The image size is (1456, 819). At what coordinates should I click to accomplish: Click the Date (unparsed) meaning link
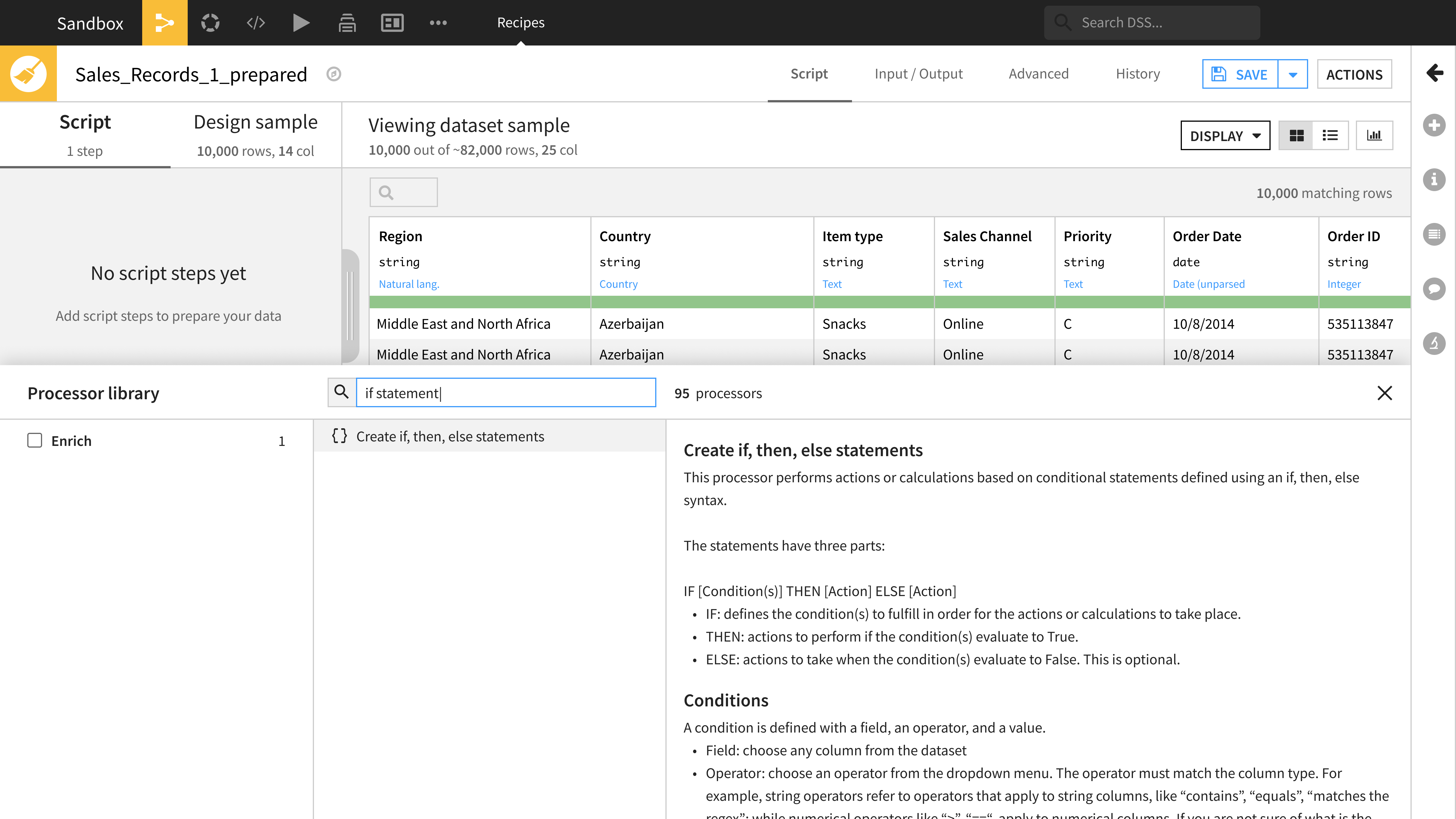pos(1208,284)
